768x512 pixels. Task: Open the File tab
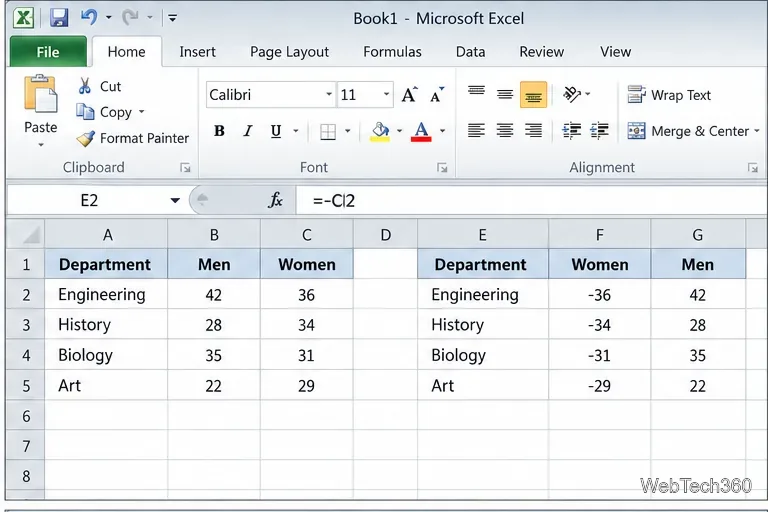tap(48, 52)
